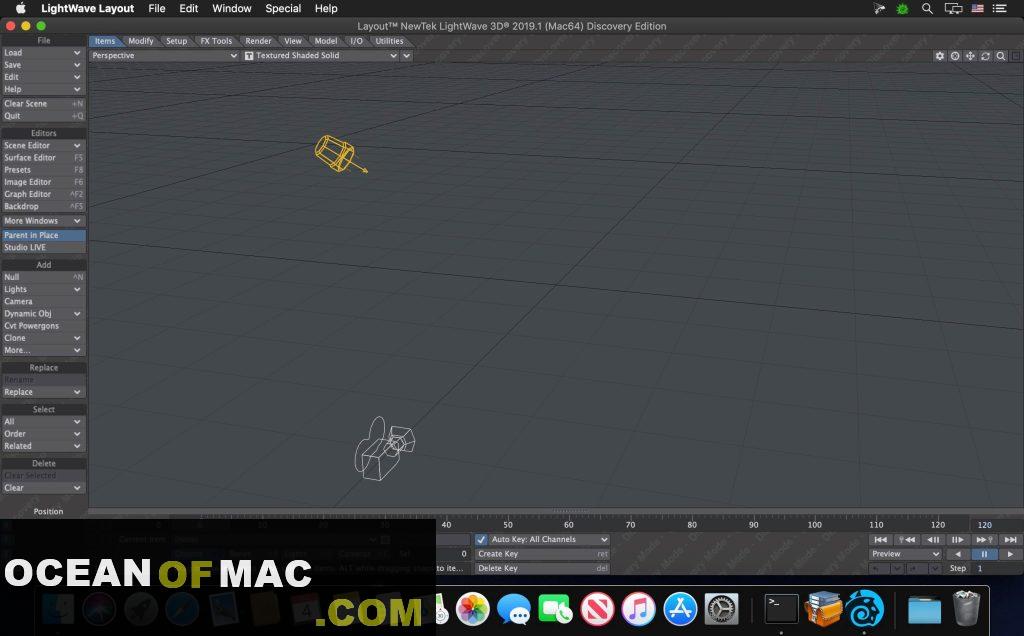Click Clear Scene
Image resolution: width=1024 pixels, height=636 pixels.
pos(44,104)
